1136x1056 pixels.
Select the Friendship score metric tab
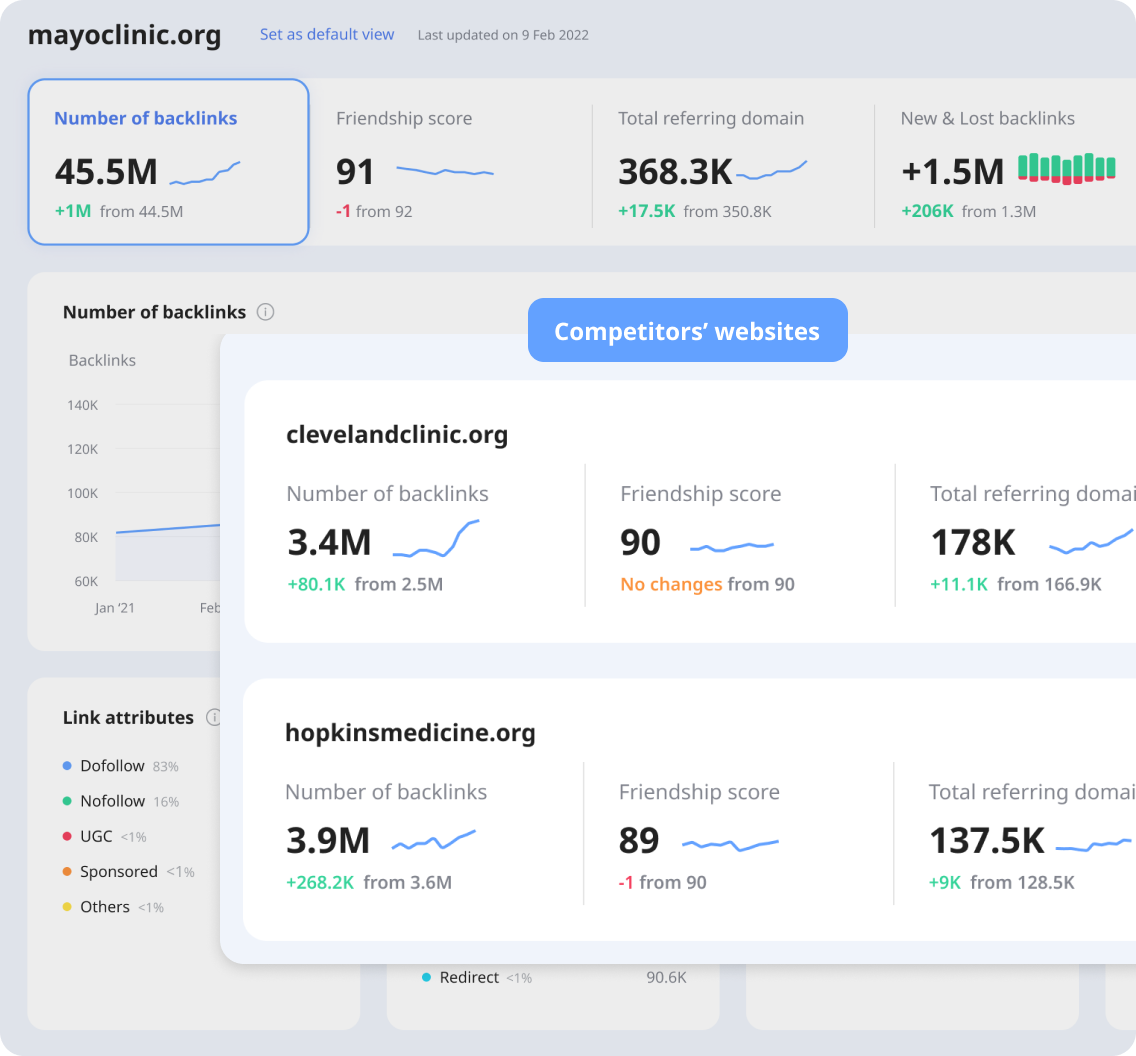[451, 162]
